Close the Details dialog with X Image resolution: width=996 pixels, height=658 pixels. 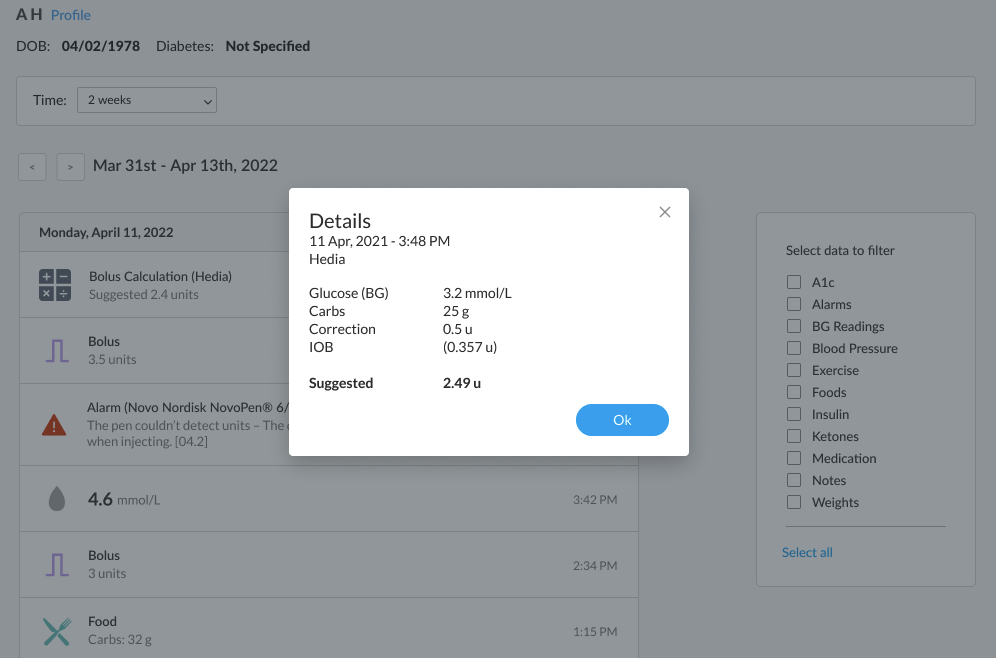pyautogui.click(x=664, y=212)
